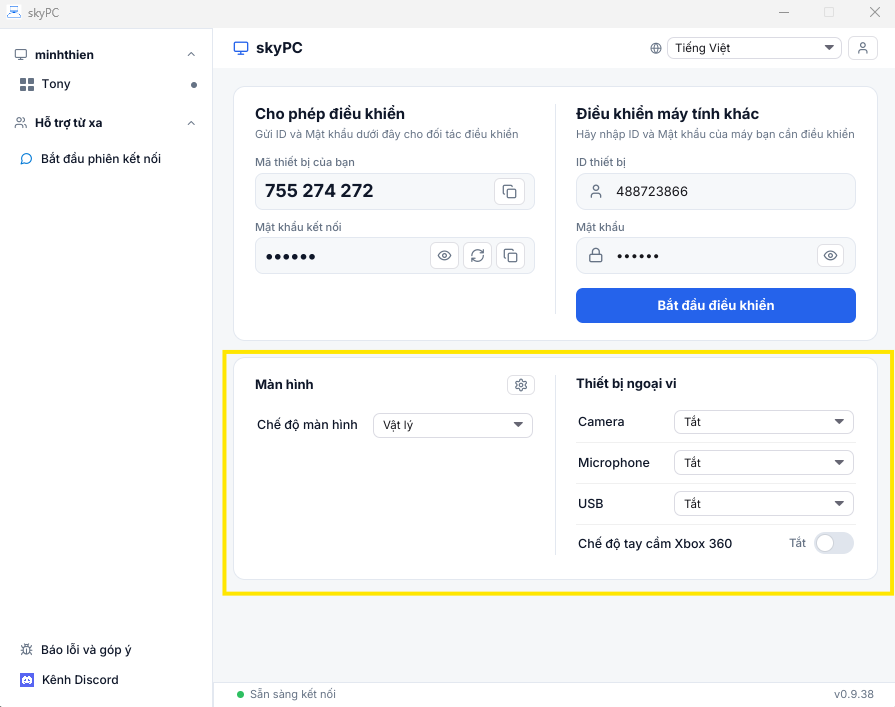Click the ID thiết bị input field
Screen dimensions: 895x707
[716, 191]
